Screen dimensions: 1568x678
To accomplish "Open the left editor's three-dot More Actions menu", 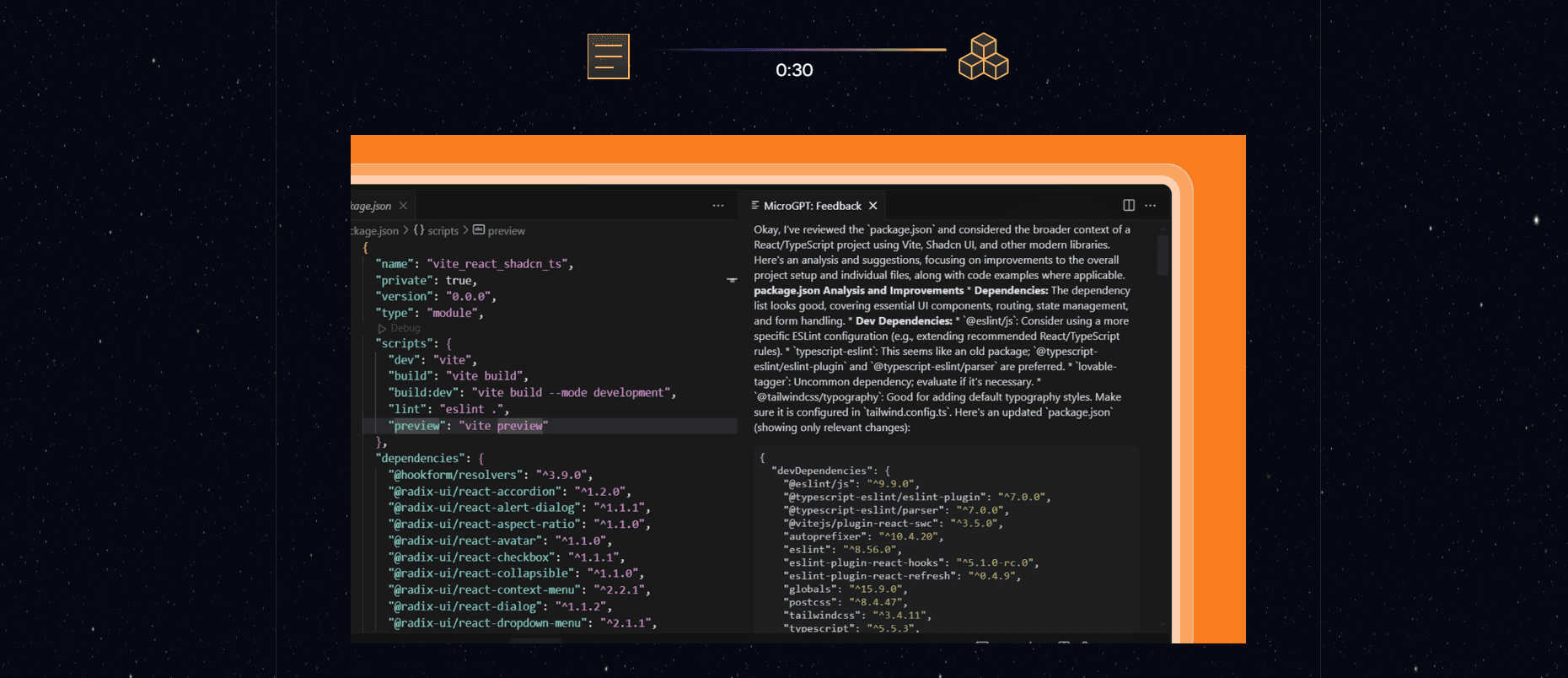I will (718, 206).
